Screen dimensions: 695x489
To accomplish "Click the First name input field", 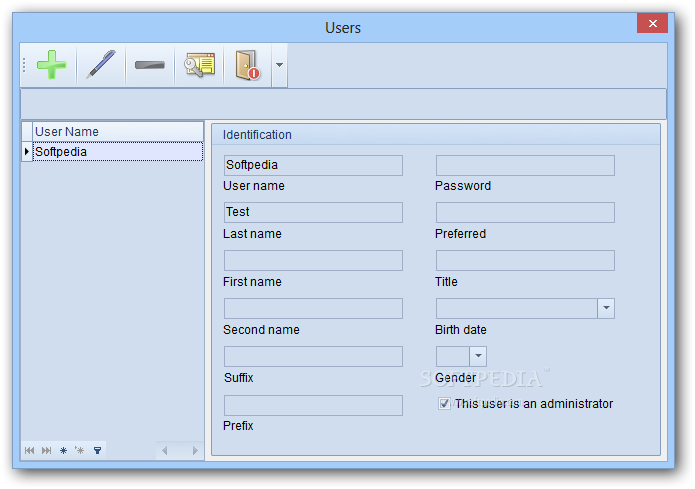I will tap(313, 260).
